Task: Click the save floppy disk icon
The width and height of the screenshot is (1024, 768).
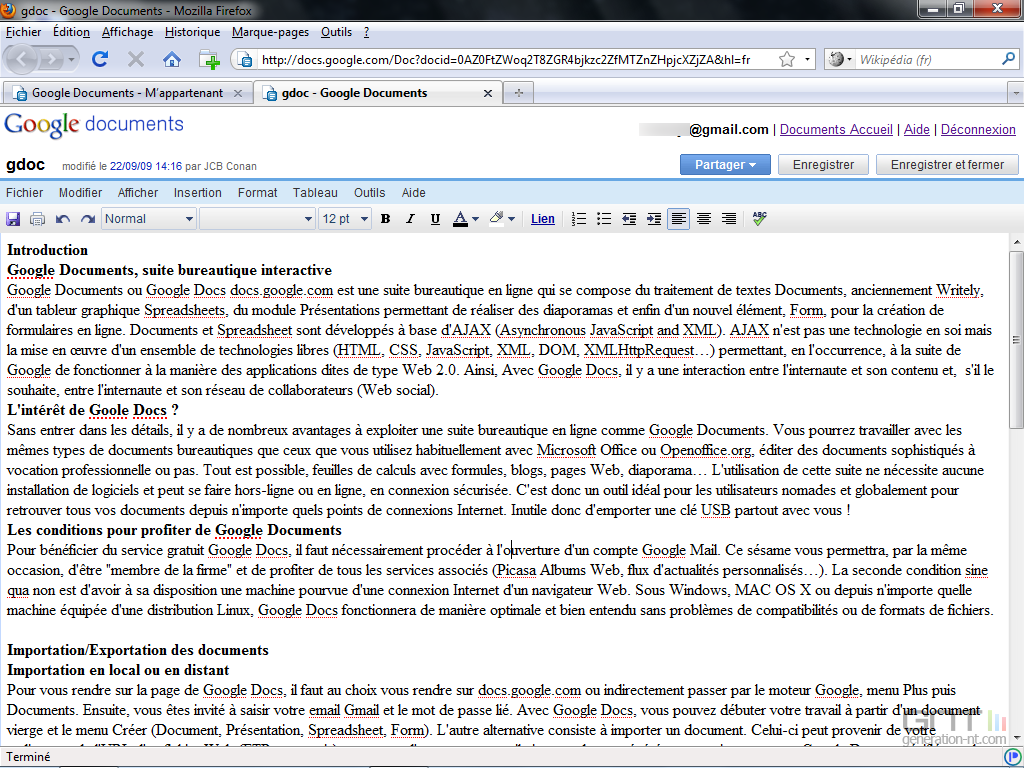Action: click(x=13, y=219)
